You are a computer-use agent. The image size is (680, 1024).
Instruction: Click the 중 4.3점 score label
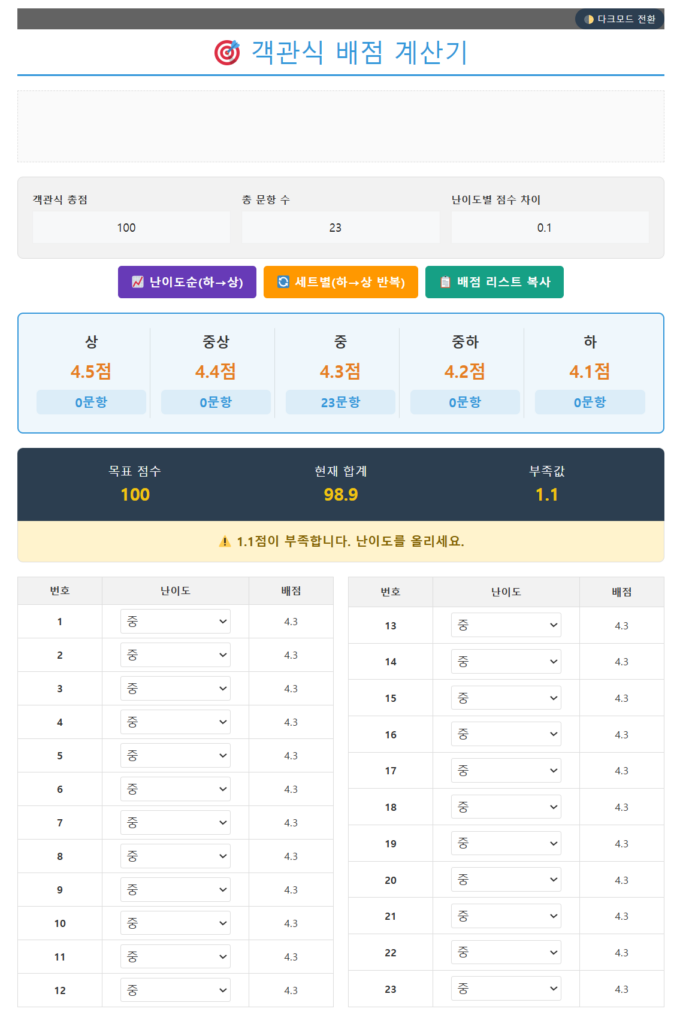(x=340, y=372)
